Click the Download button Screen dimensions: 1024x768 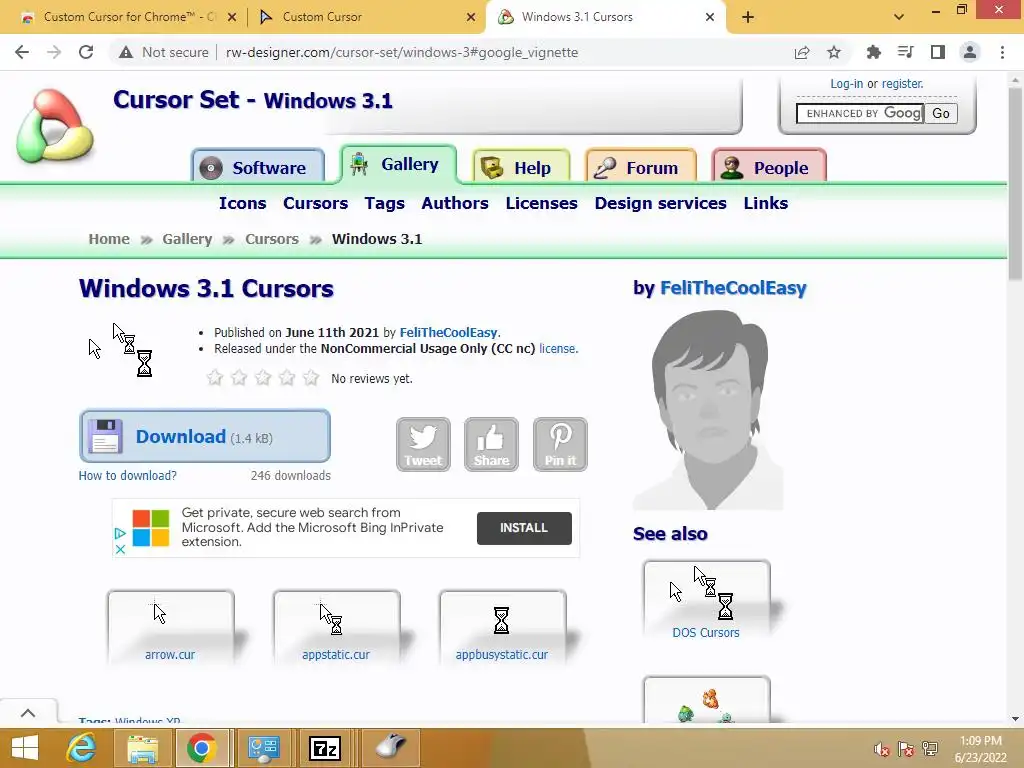[204, 436]
